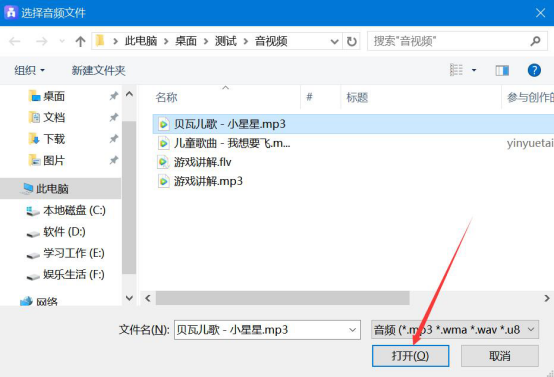Go up one folder level

(x=81, y=42)
